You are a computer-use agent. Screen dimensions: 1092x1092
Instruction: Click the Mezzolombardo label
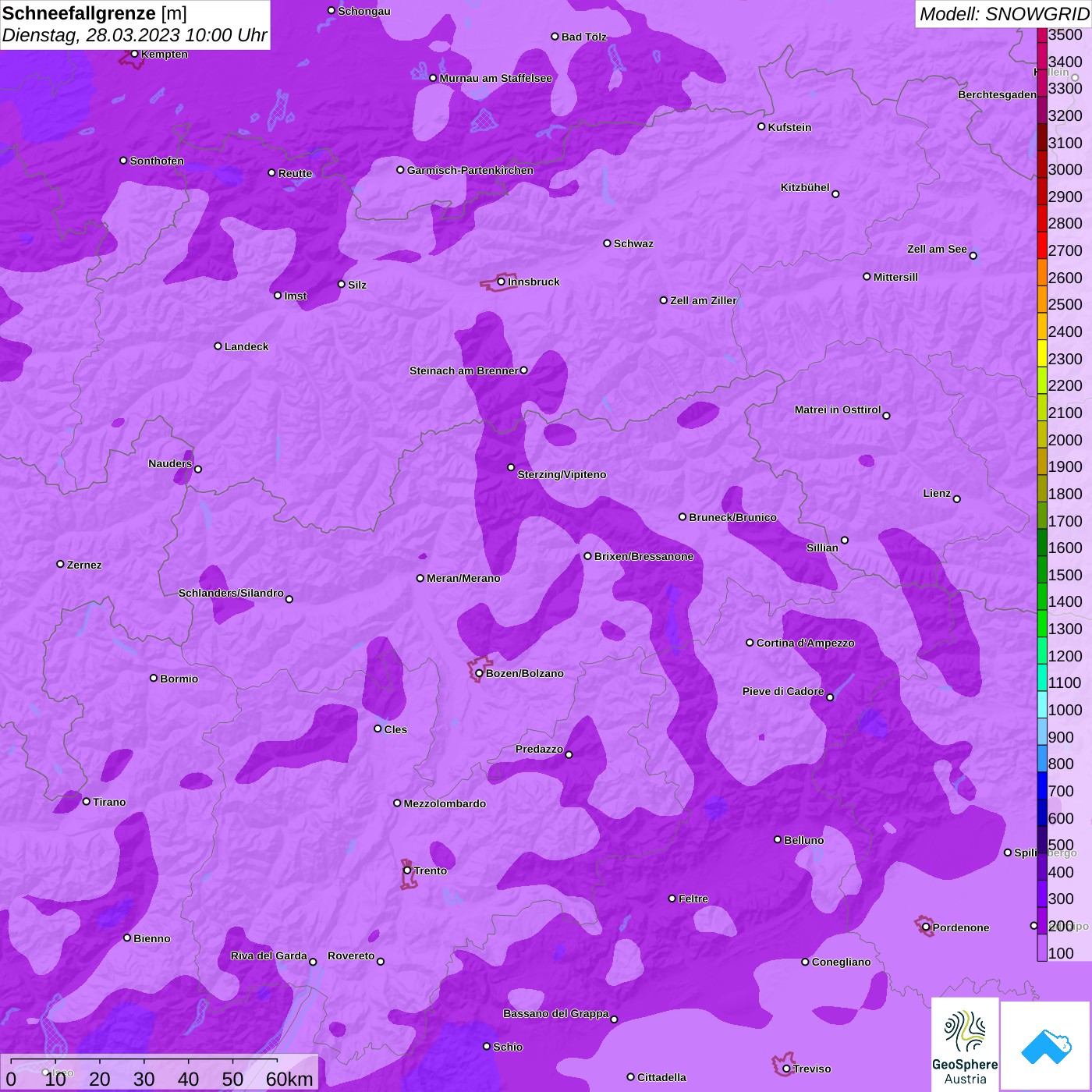(445, 803)
